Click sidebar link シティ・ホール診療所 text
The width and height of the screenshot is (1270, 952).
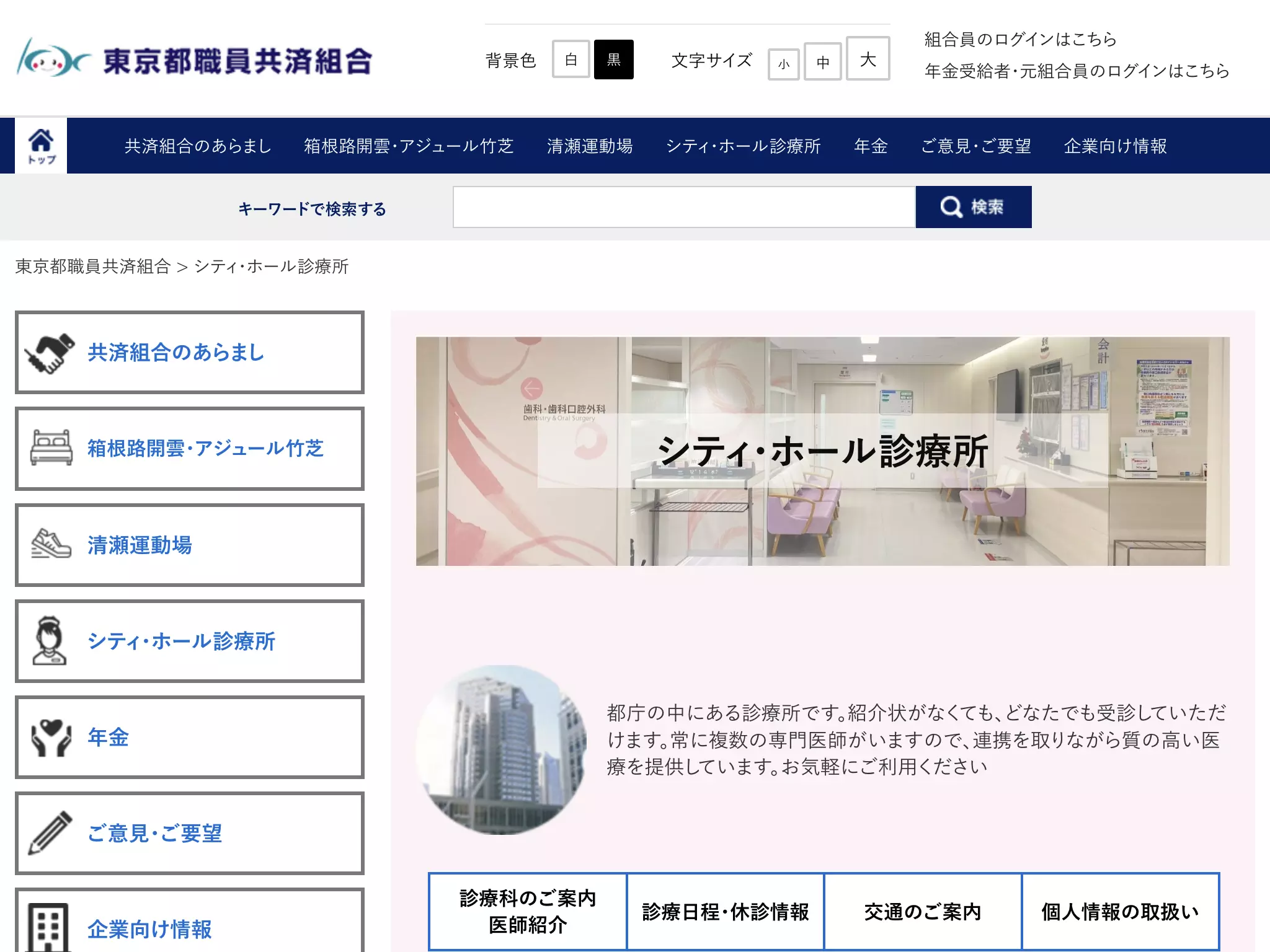(181, 641)
